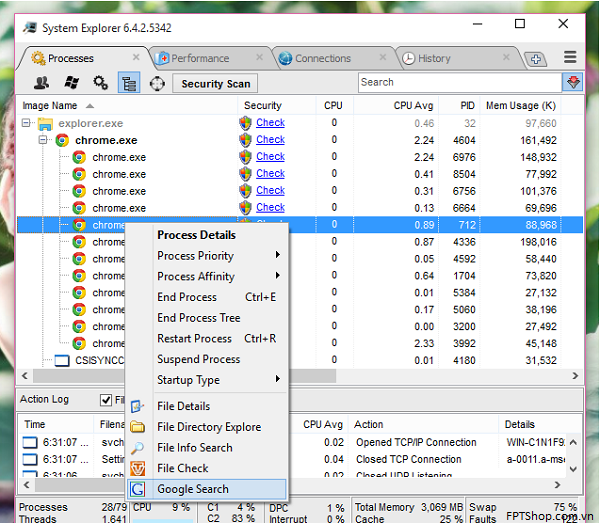
Task: Click inside the Search input field
Action: pyautogui.click(x=455, y=82)
